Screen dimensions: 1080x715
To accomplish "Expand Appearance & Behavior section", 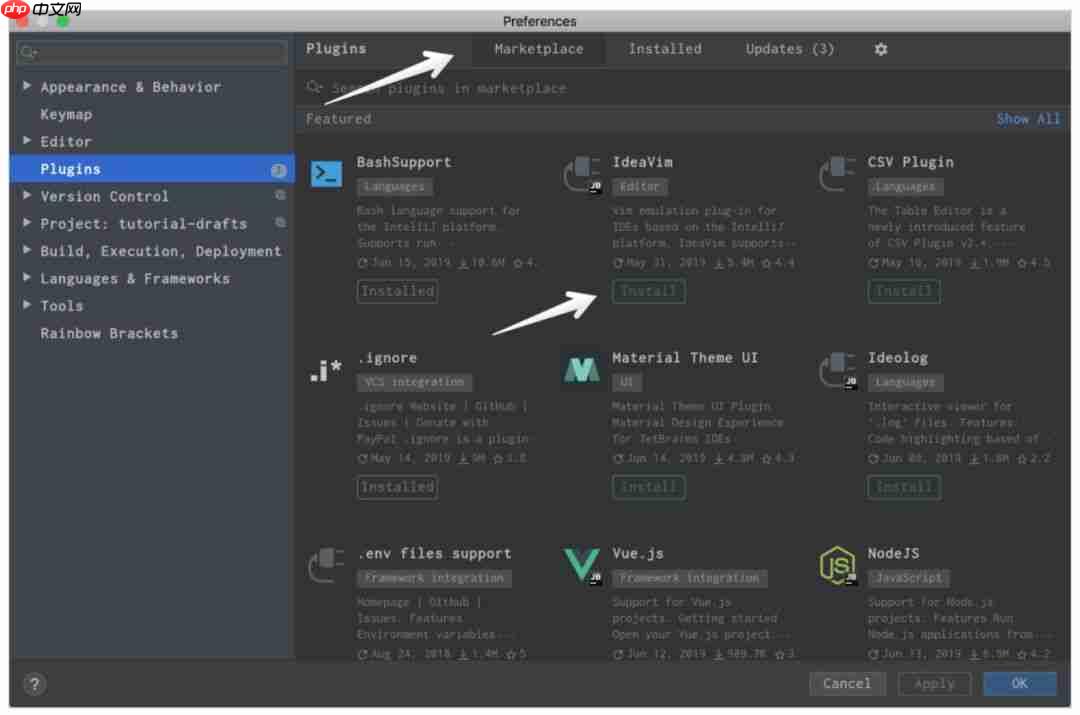I will click(x=26, y=87).
